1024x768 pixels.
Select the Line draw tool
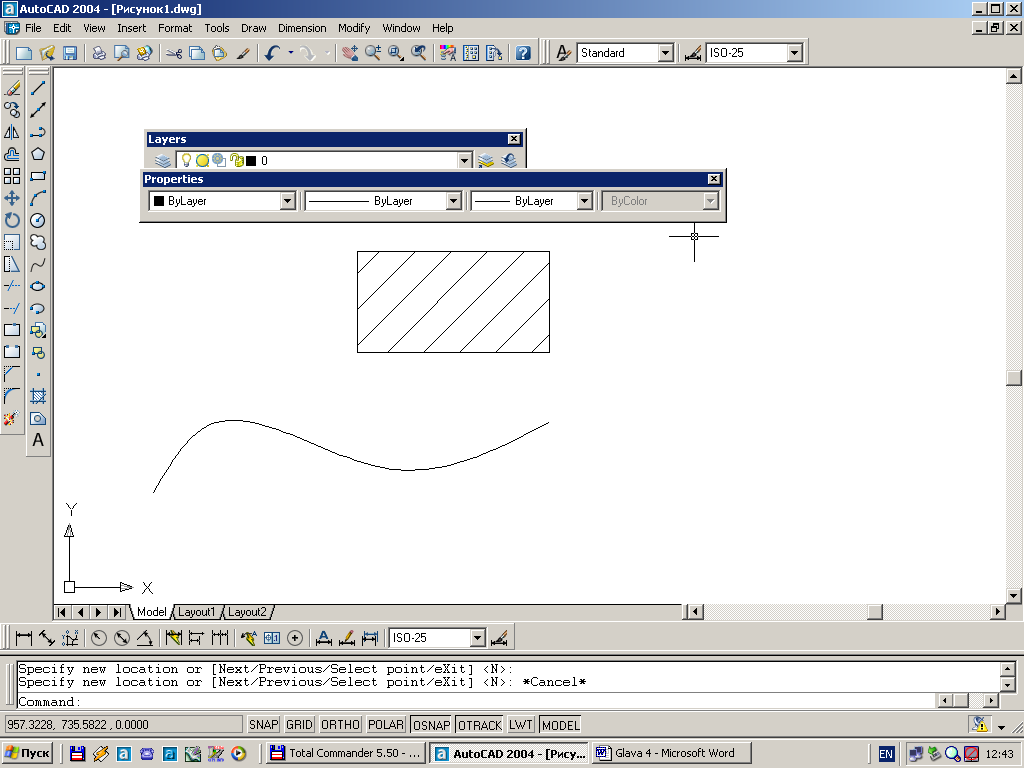pos(38,88)
